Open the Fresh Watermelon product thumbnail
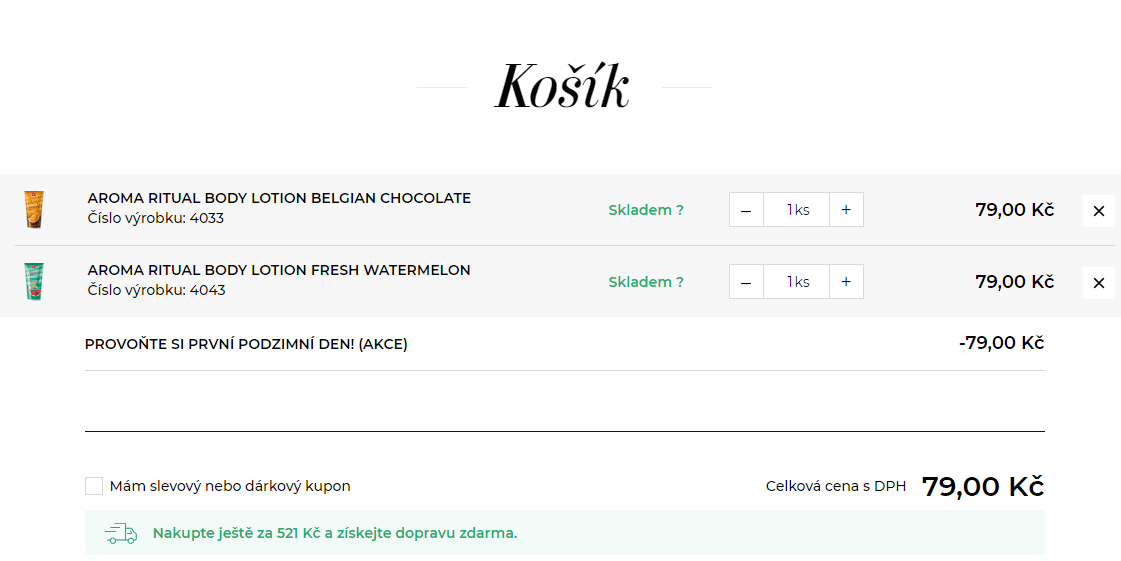The height and width of the screenshot is (561, 1121). tap(34, 282)
